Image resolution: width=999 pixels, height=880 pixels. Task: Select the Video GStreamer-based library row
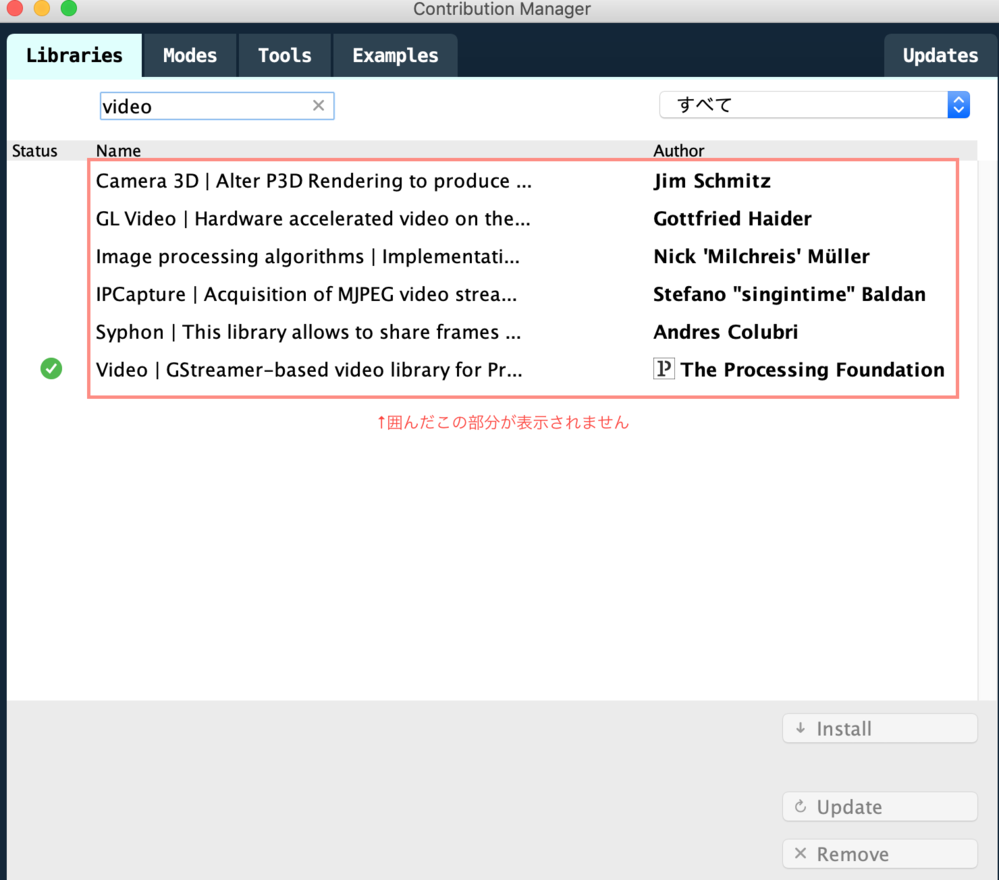coord(492,370)
